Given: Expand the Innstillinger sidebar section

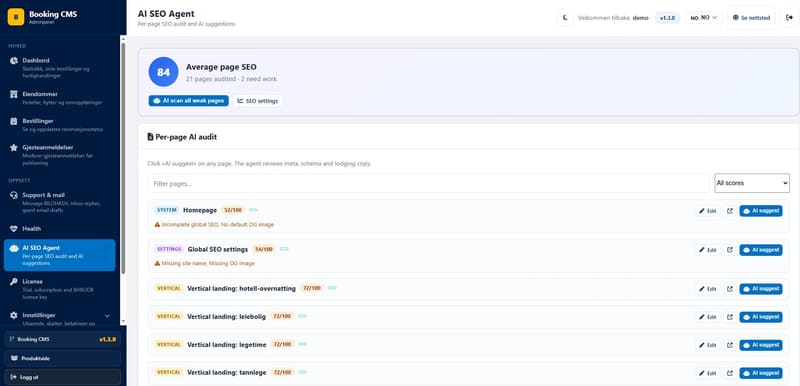Looking at the screenshot, I should click(60, 316).
